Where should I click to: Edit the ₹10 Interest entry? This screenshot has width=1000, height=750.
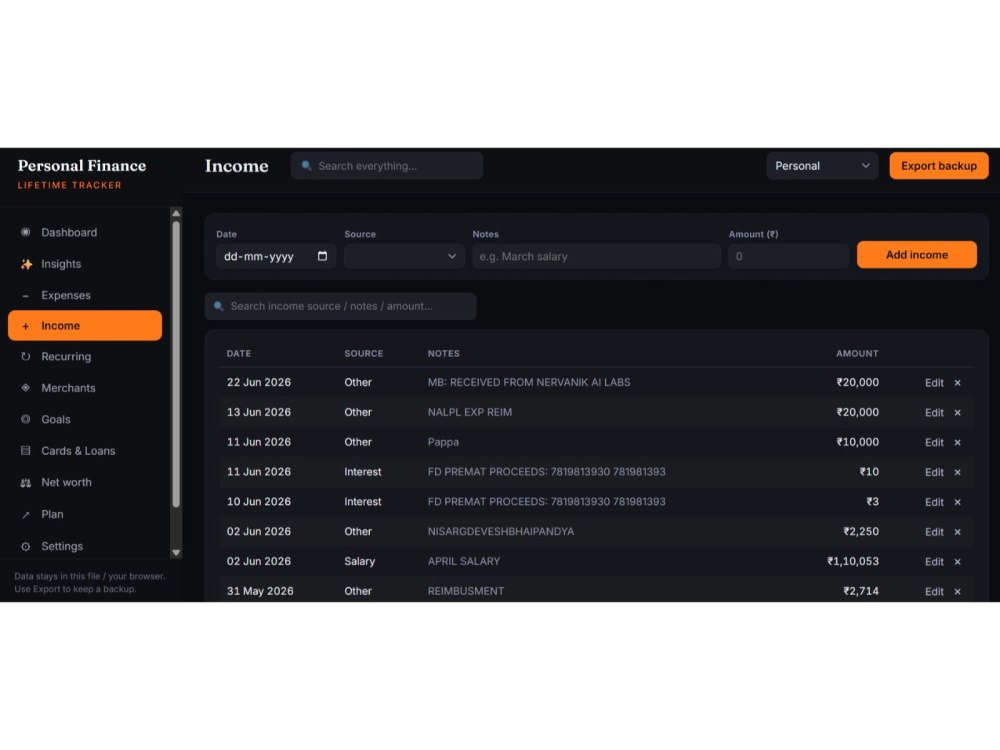click(934, 473)
